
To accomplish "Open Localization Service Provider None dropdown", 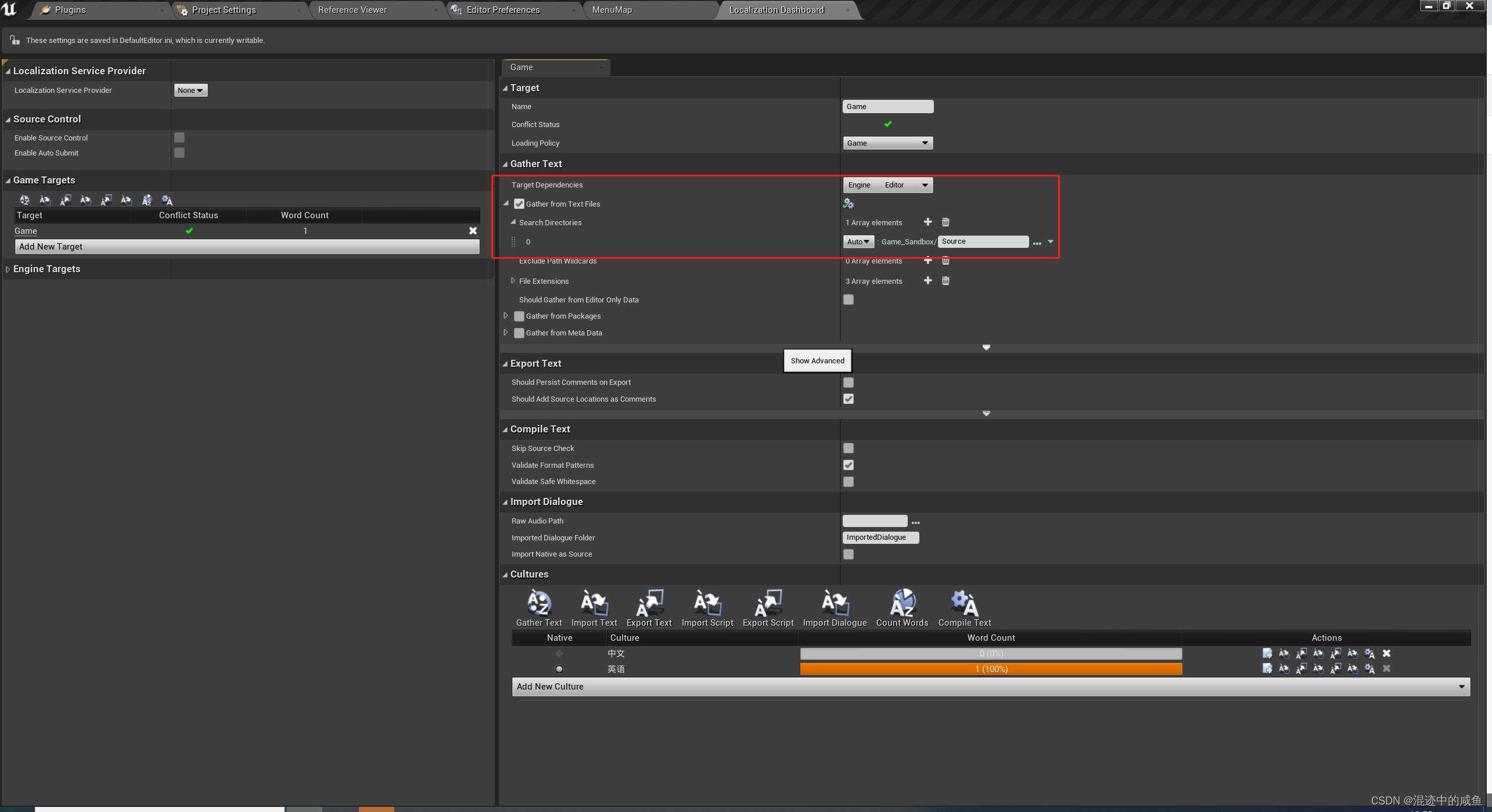I will point(190,91).
